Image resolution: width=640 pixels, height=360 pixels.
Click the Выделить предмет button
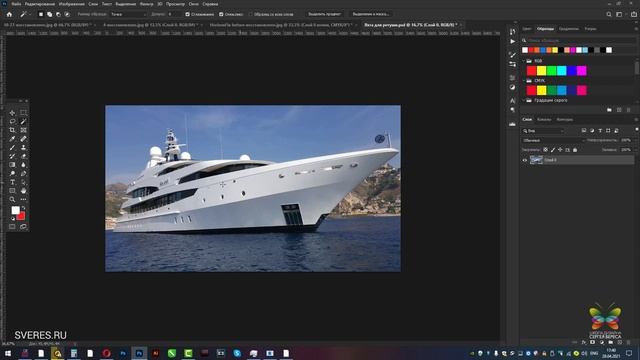(324, 14)
